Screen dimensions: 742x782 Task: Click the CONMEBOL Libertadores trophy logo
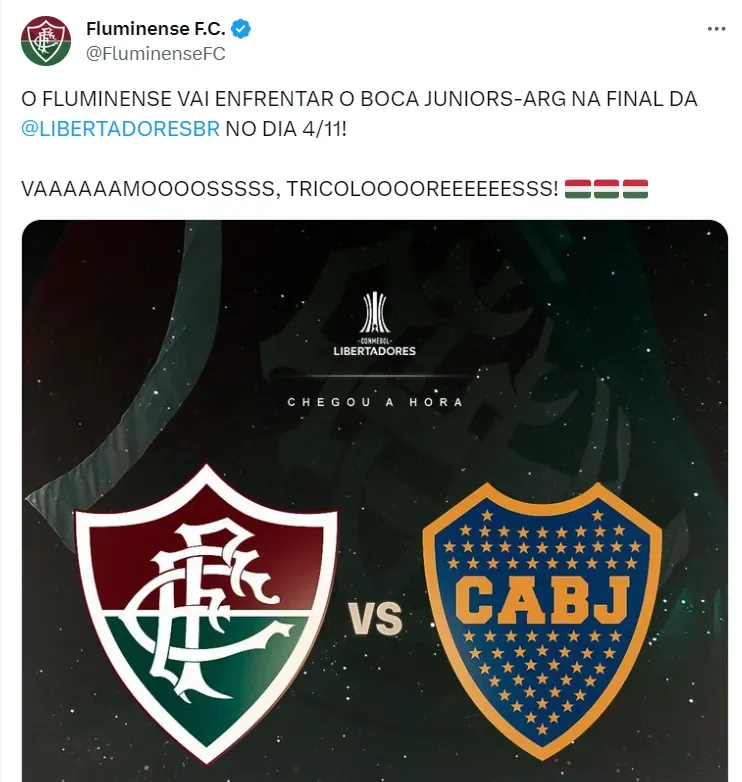coord(374,313)
